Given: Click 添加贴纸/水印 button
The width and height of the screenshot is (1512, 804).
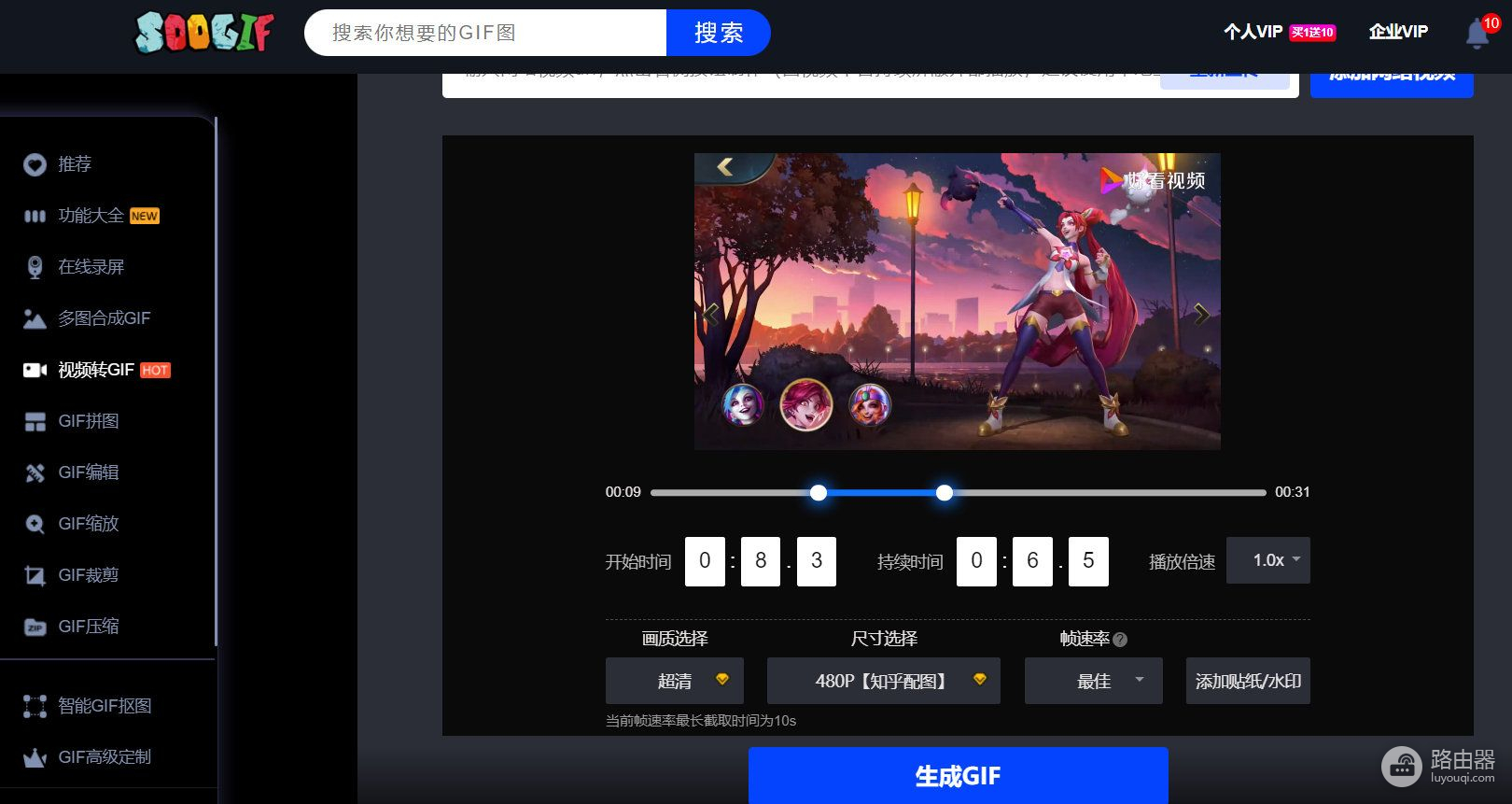Looking at the screenshot, I should pos(1248,681).
